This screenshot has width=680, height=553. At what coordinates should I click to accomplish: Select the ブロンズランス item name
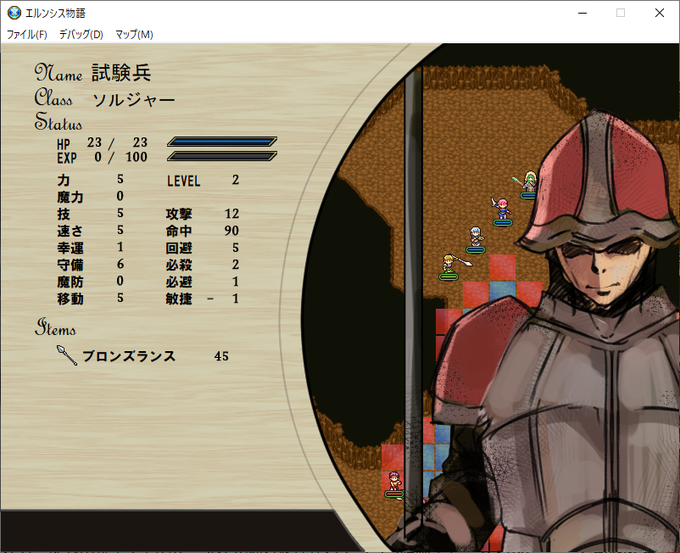point(129,356)
